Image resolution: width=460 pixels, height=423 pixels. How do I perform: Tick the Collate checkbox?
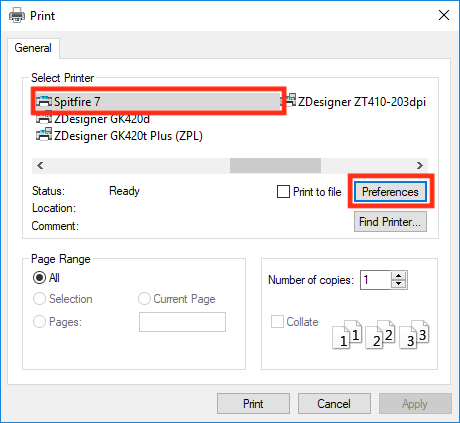pos(277,322)
